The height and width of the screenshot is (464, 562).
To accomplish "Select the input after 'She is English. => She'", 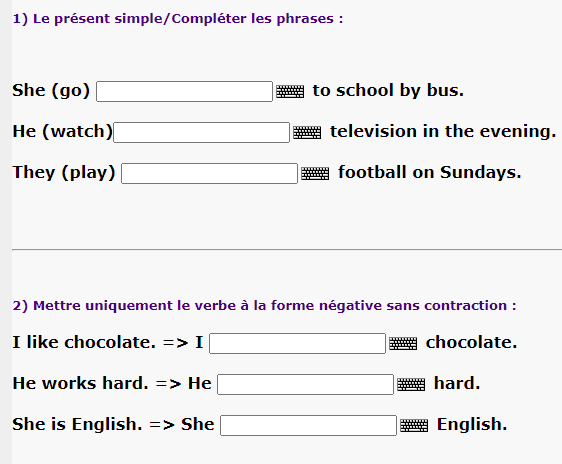I will coord(308,425).
